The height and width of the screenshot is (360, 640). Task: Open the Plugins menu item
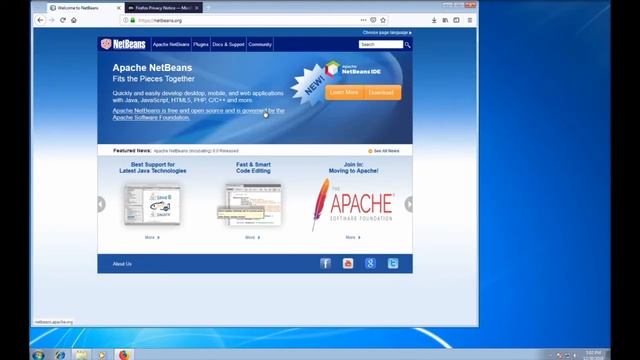[x=201, y=44]
